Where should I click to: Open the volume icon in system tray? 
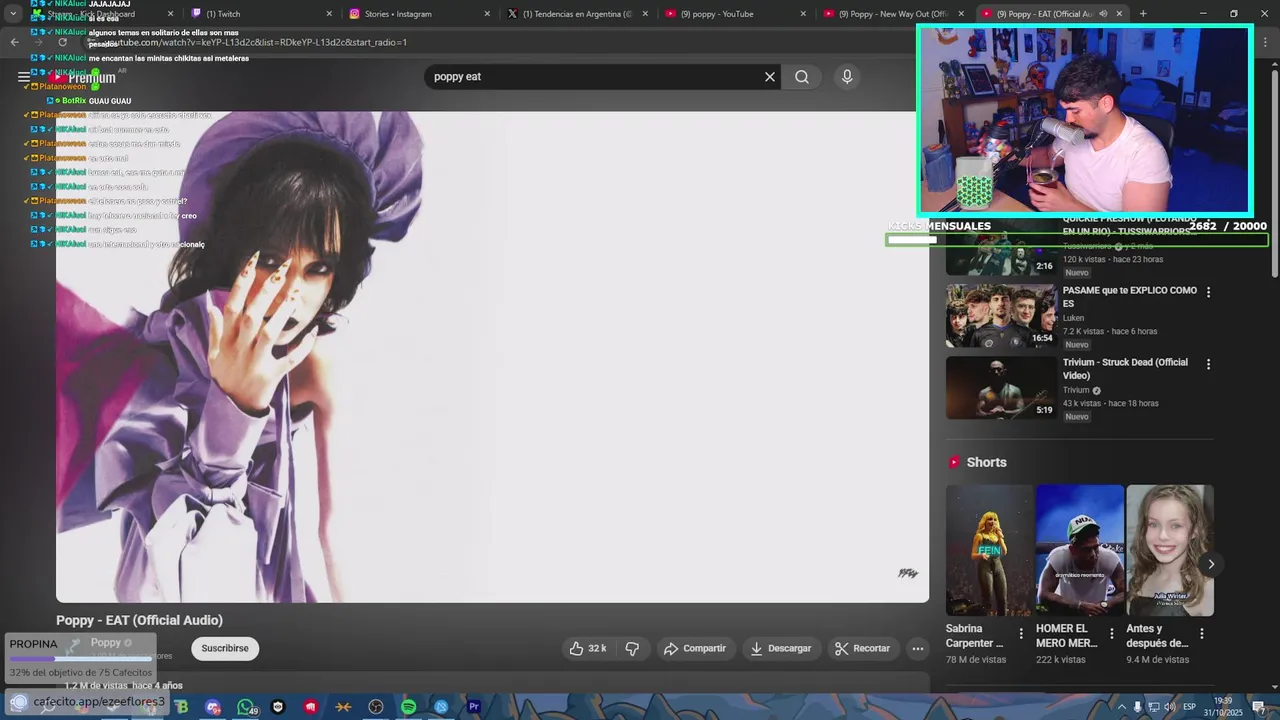point(1169,707)
